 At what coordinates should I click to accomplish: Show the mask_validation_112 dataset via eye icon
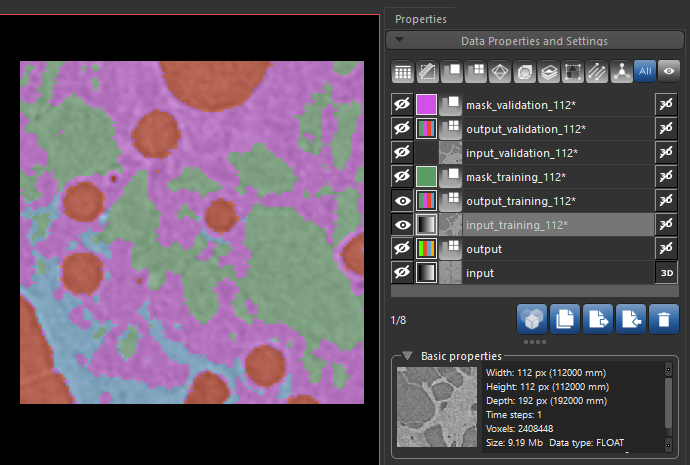point(402,105)
